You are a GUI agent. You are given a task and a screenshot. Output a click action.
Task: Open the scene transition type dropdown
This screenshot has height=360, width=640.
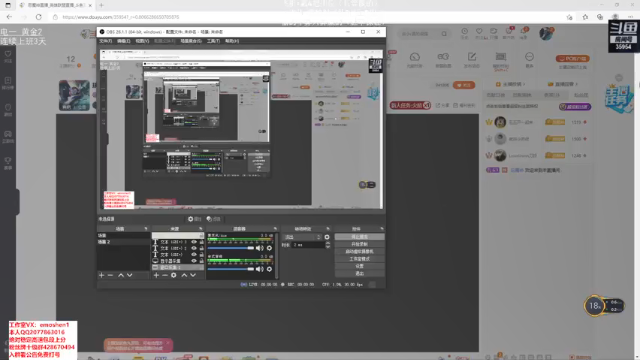coord(303,237)
